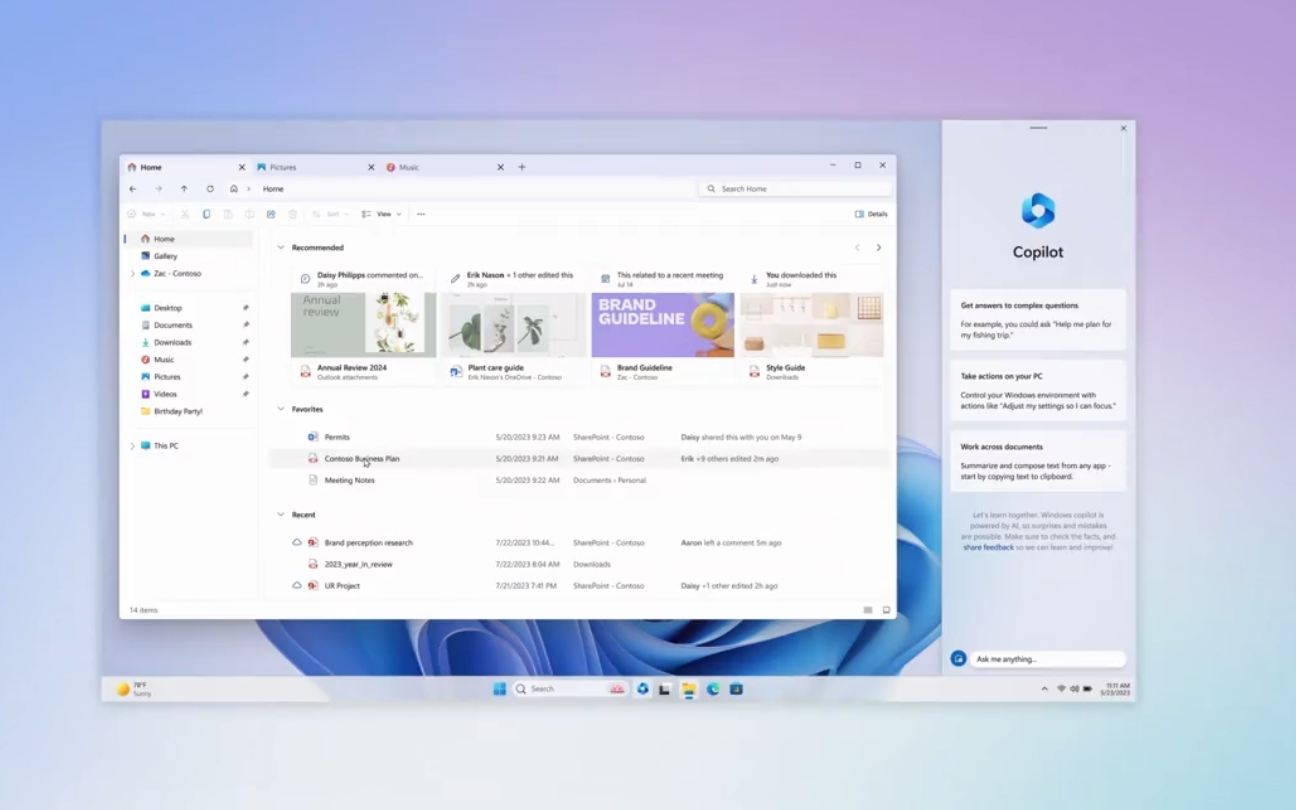Click Get answers to complex questions card
Viewport: 1296px width, 810px height.
(x=1038, y=320)
